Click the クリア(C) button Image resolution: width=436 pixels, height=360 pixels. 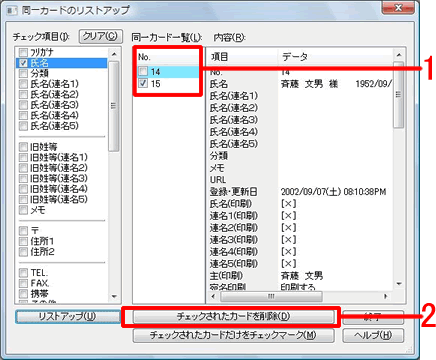pos(101,36)
